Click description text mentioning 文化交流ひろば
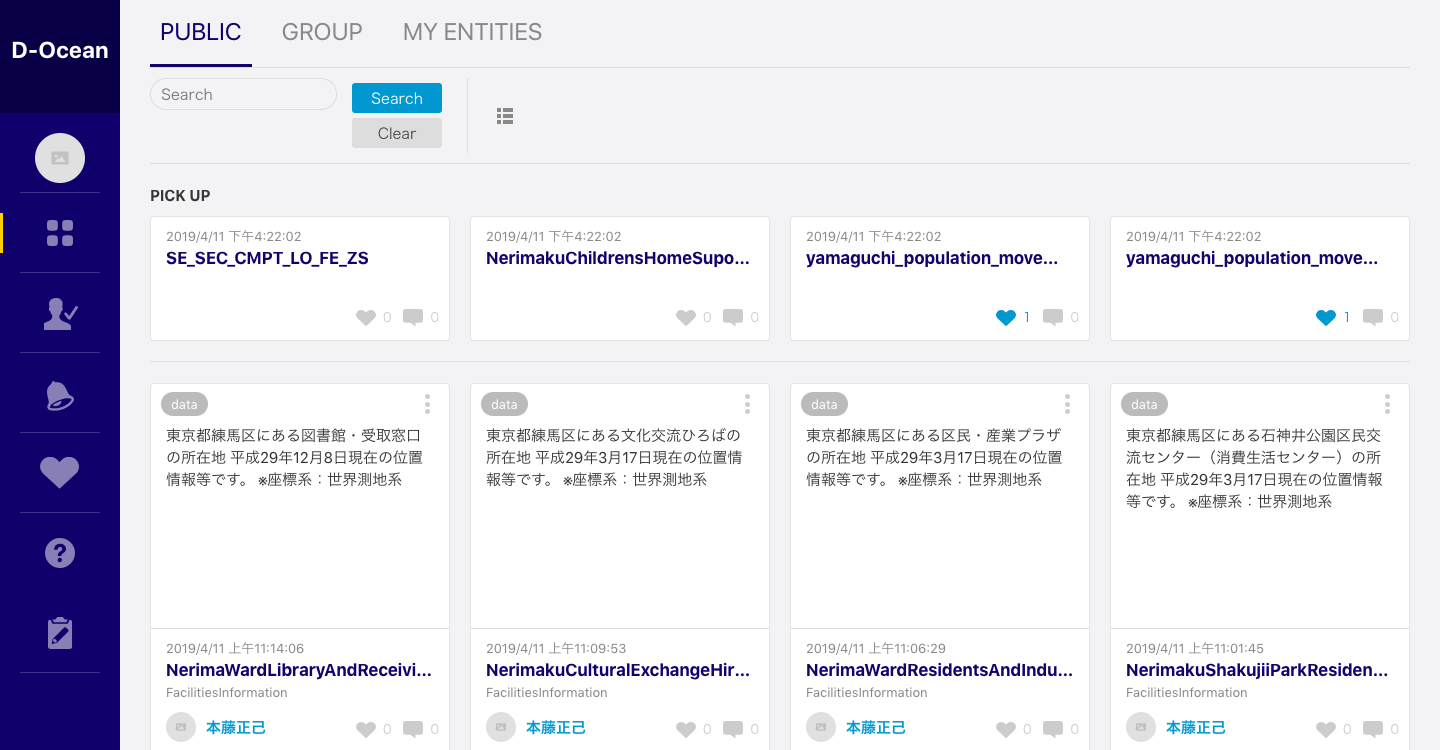The image size is (1440, 750). tap(614, 458)
